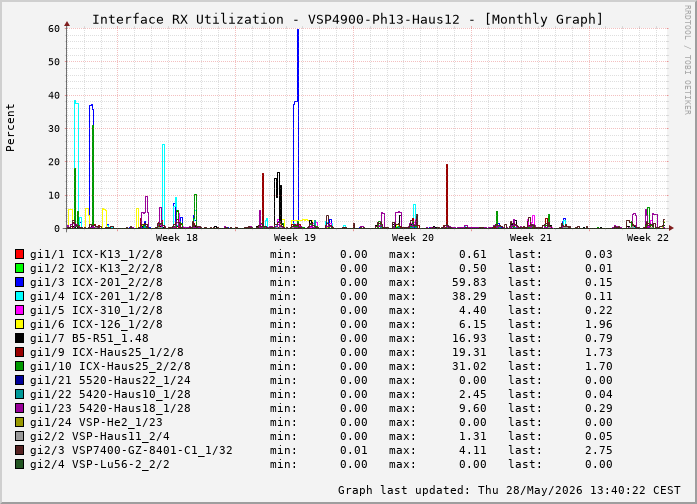Click the 30 value on the y-axis

tap(54, 128)
